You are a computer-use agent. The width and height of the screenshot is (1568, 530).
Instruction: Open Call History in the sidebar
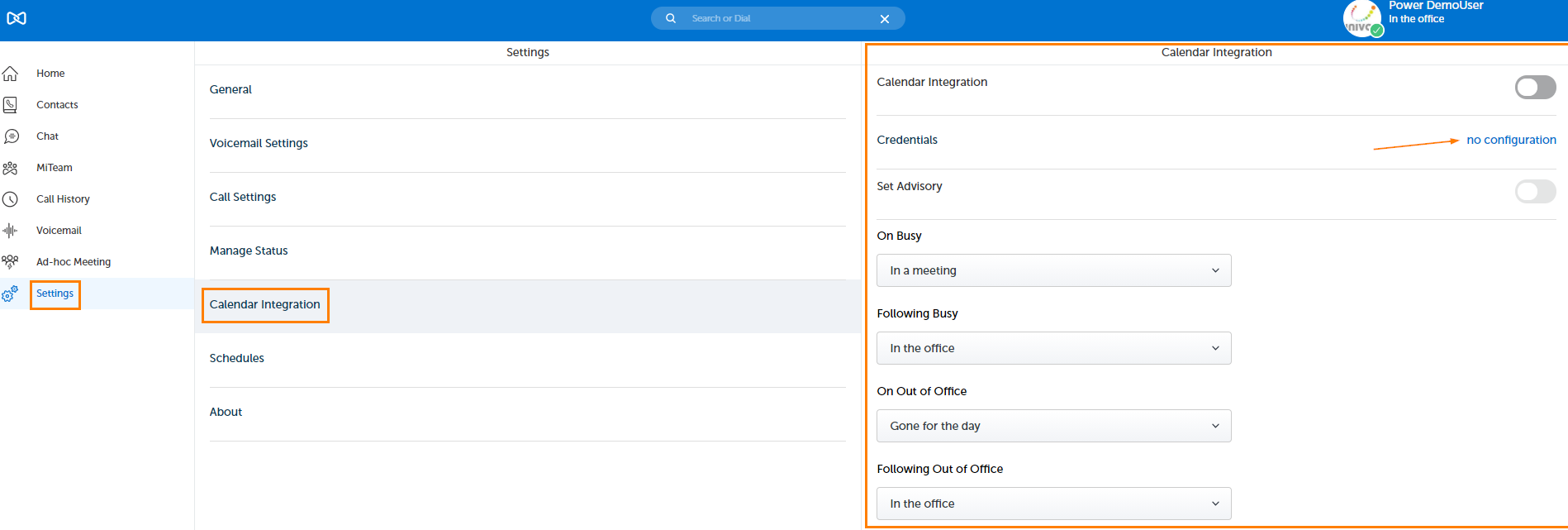tap(63, 199)
